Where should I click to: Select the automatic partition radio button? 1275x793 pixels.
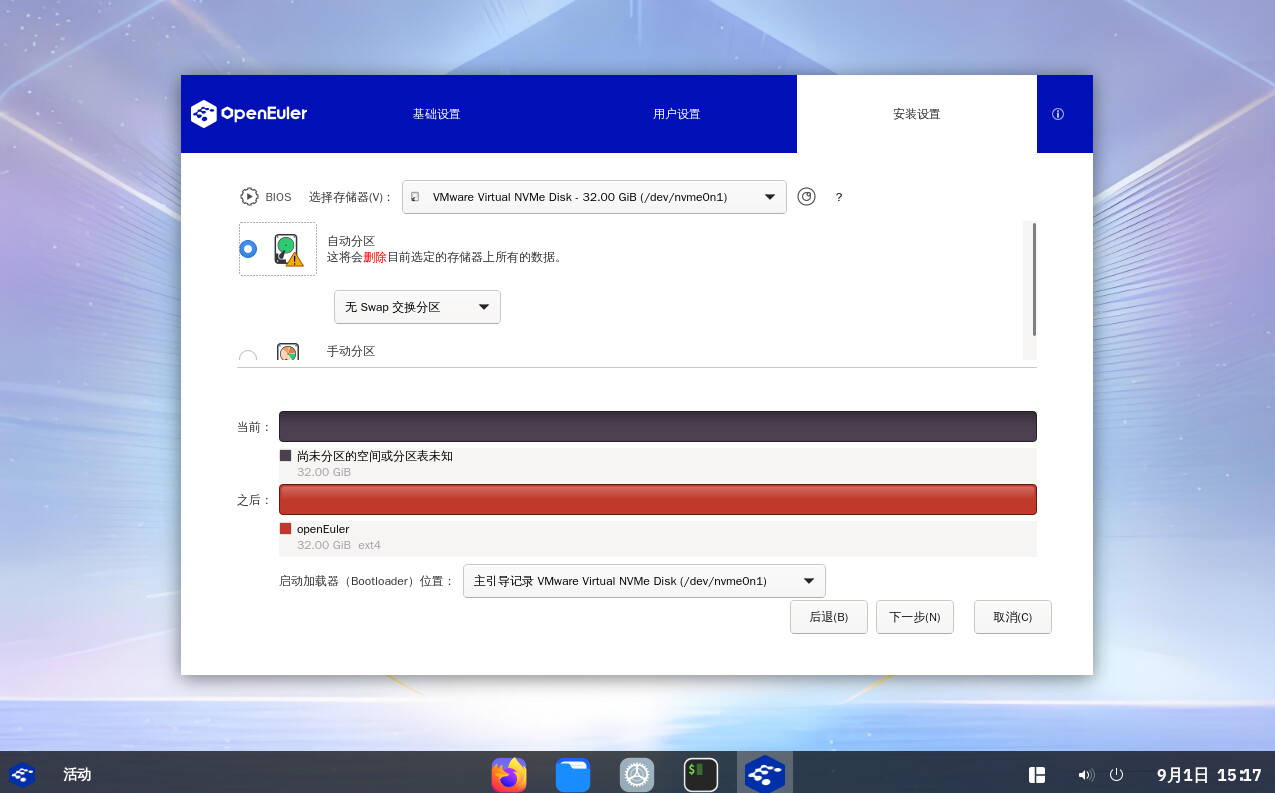248,249
